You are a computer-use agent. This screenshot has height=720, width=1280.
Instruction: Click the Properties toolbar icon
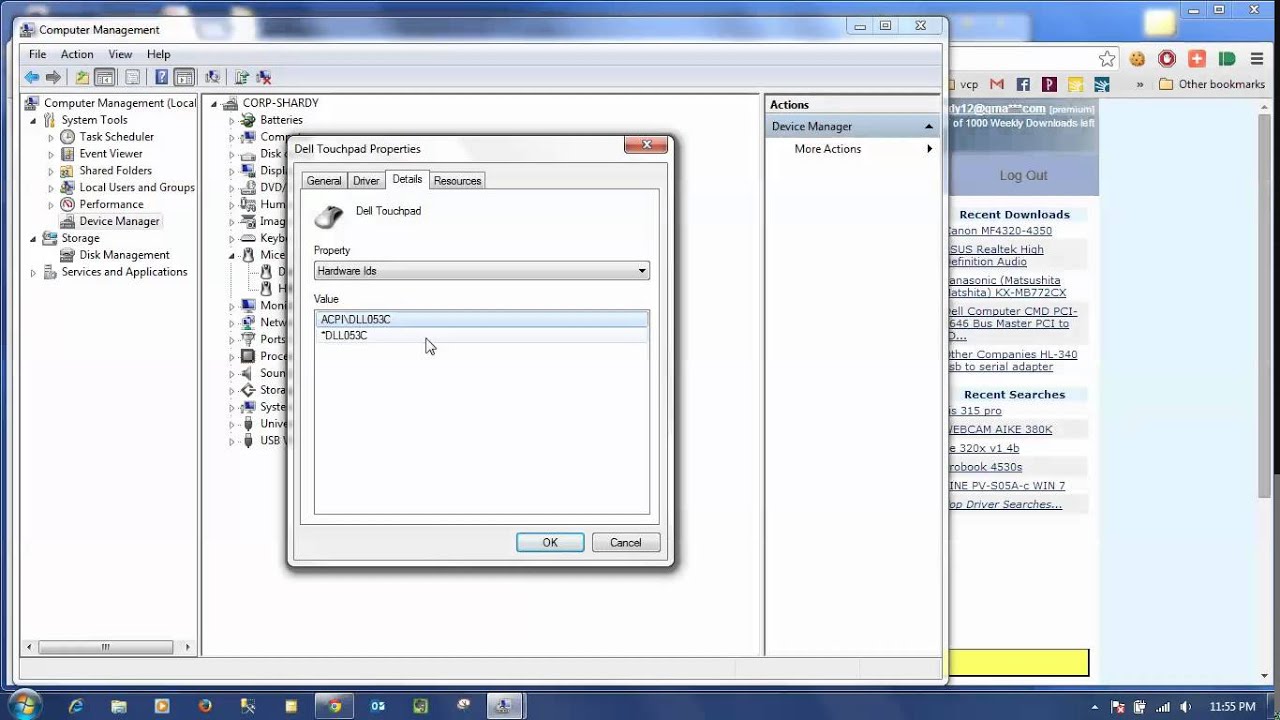point(132,77)
